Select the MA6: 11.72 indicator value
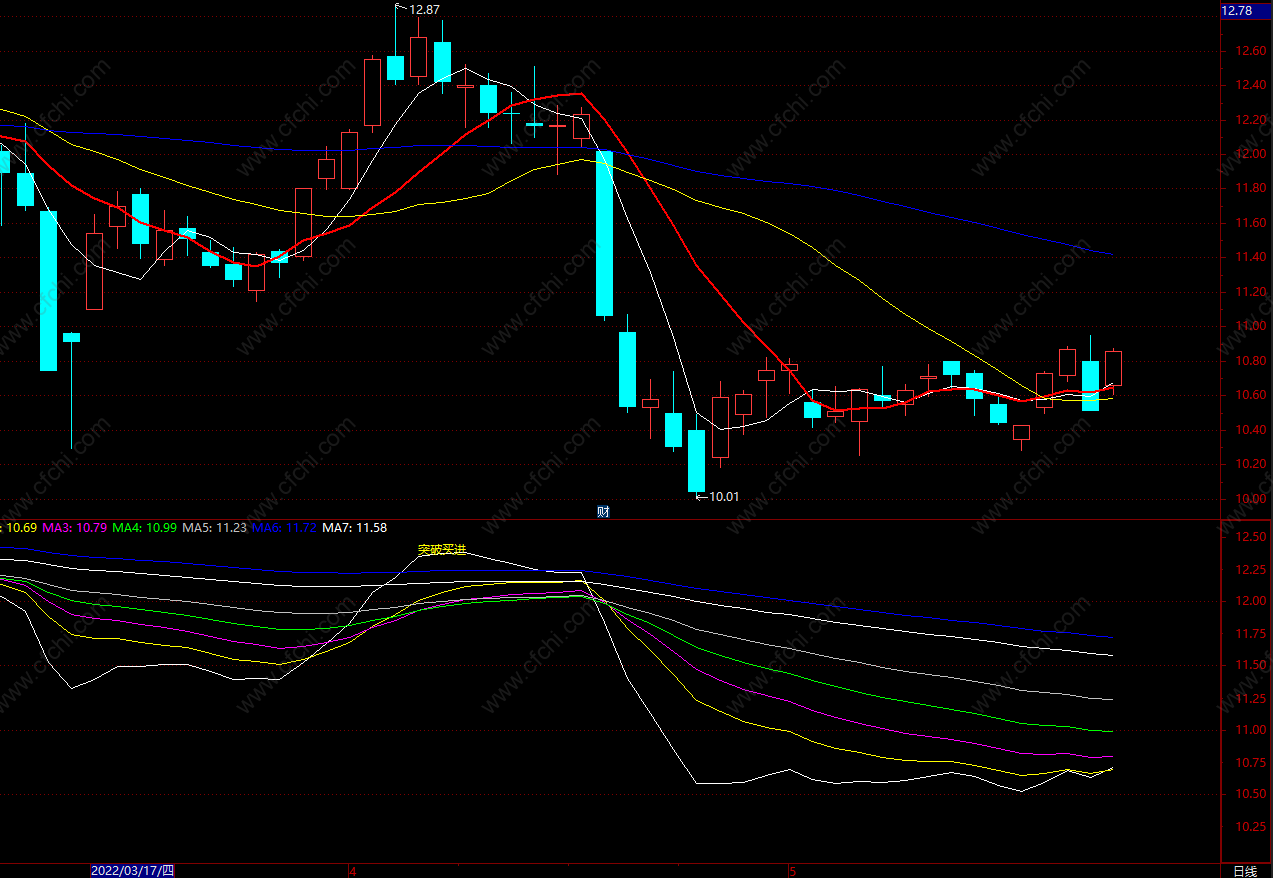This screenshot has width=1273, height=878. point(285,527)
